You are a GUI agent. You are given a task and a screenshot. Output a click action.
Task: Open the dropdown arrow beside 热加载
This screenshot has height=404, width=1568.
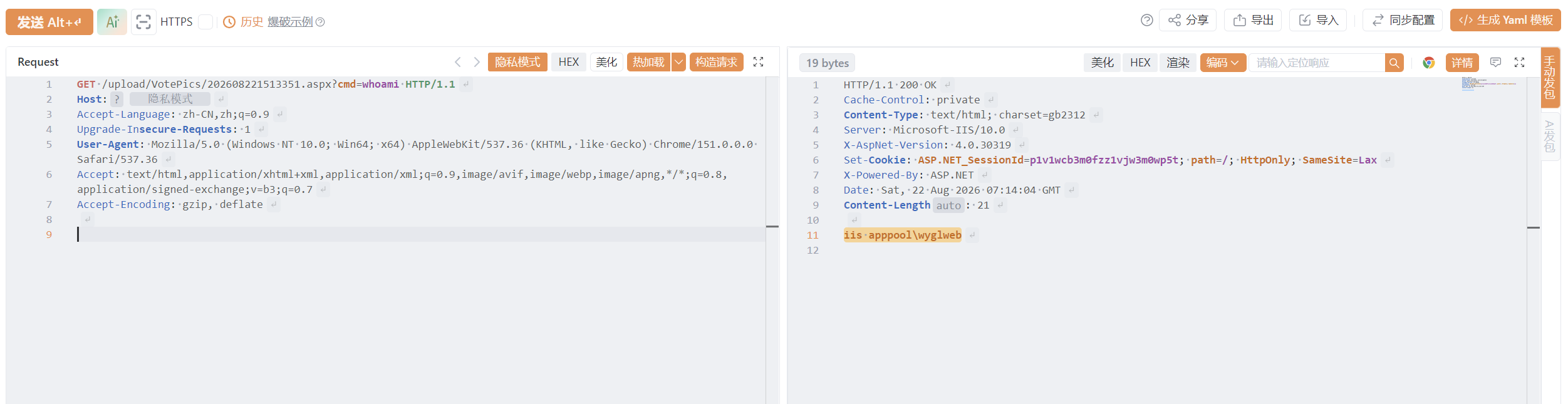(678, 62)
